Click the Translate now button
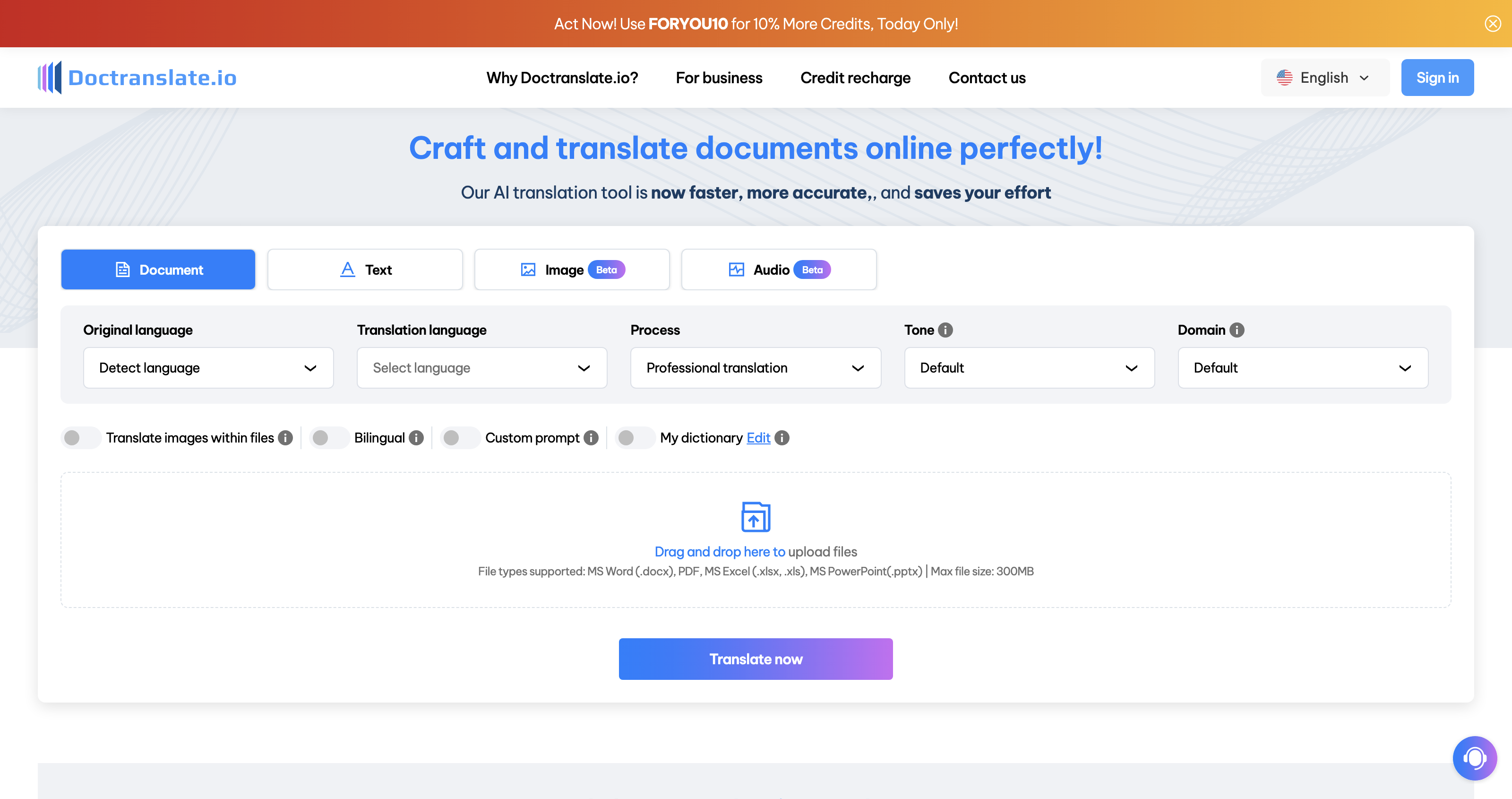 [x=756, y=659]
